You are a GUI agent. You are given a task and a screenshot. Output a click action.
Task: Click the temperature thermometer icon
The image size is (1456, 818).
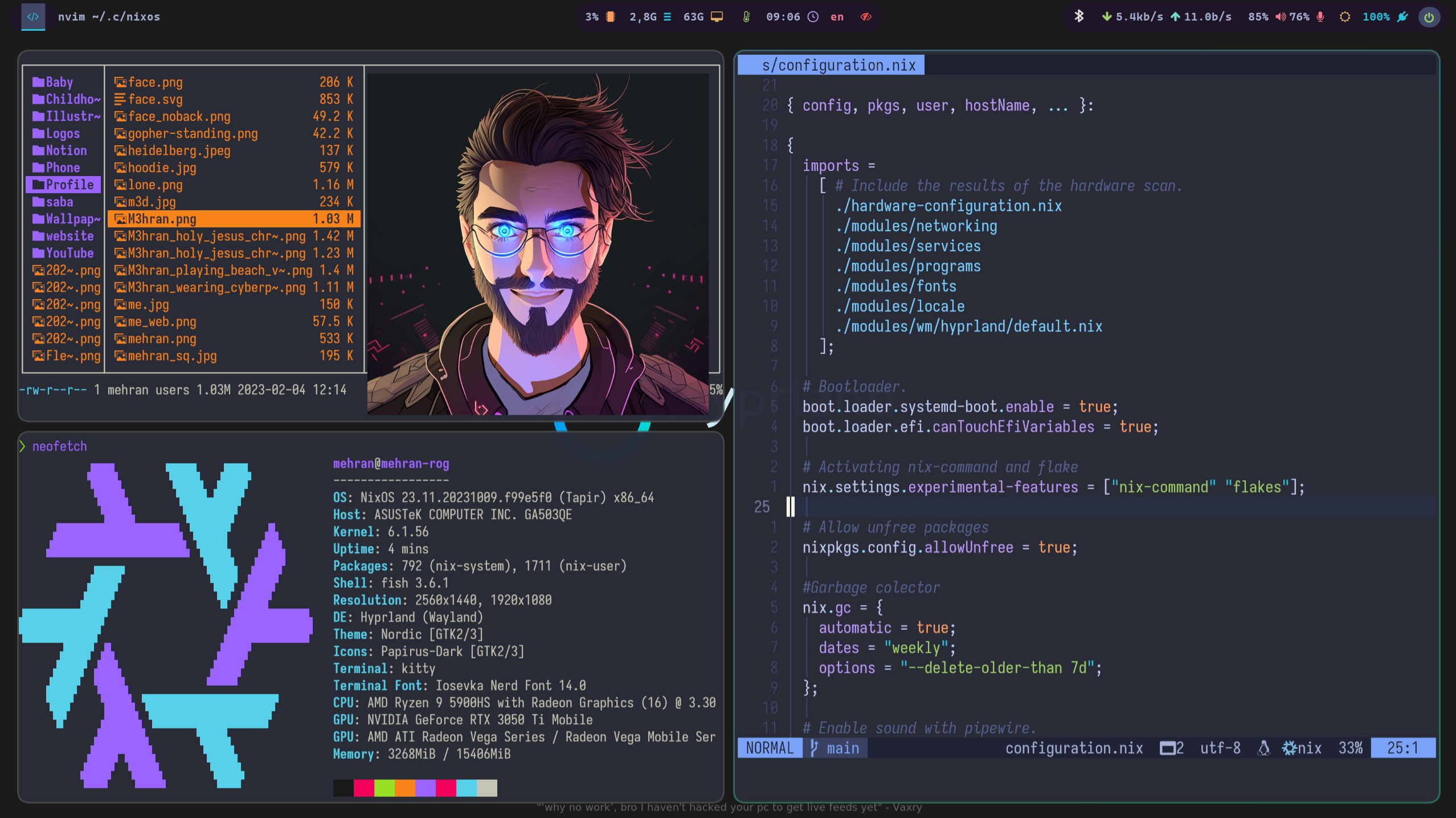746,17
